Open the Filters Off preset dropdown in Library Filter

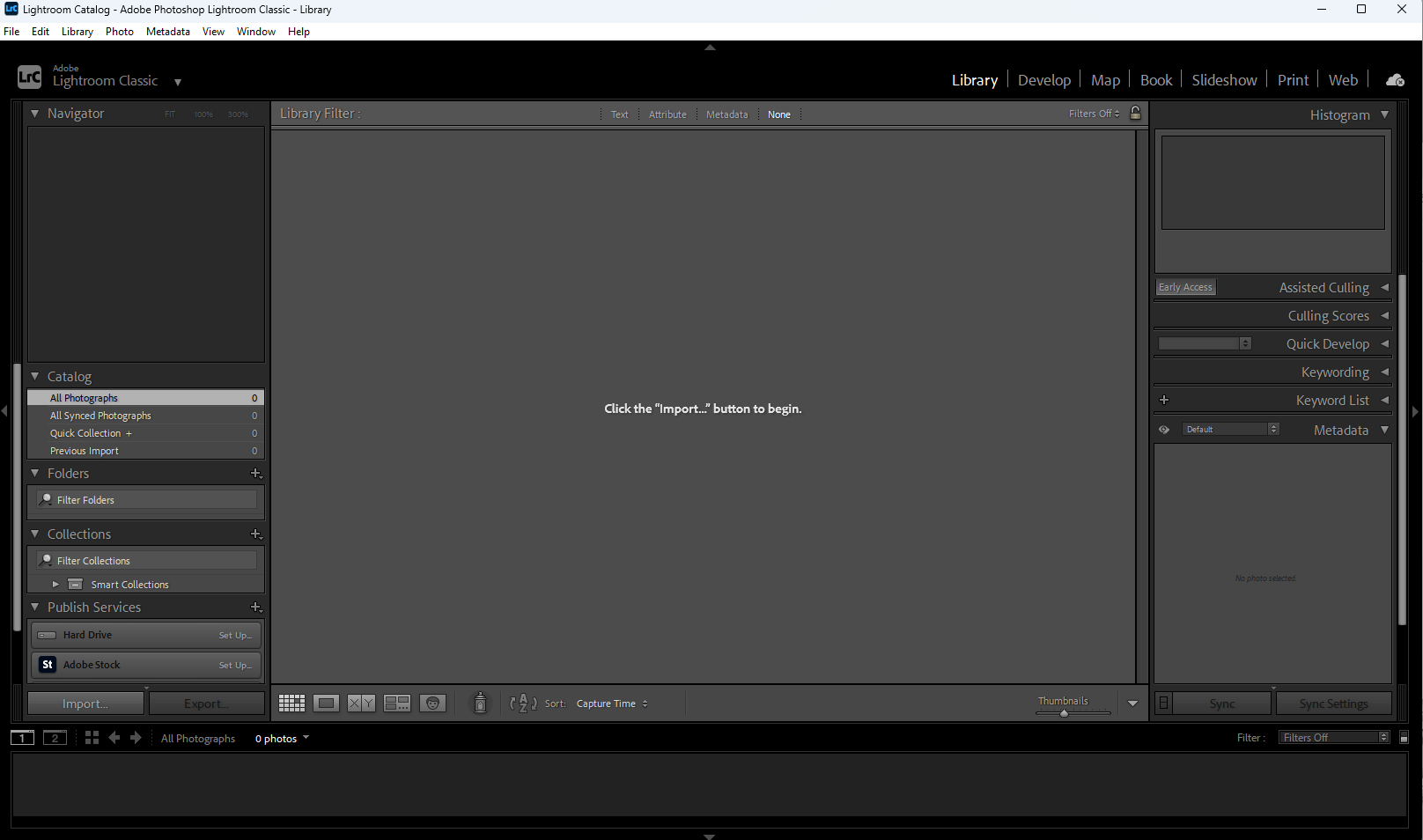[1095, 114]
